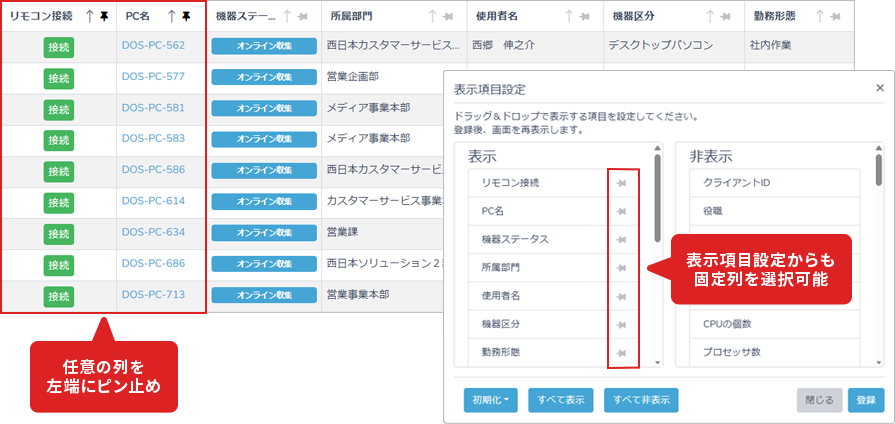Open the DOS-PC-686 link
The image size is (895, 424).
click(153, 264)
